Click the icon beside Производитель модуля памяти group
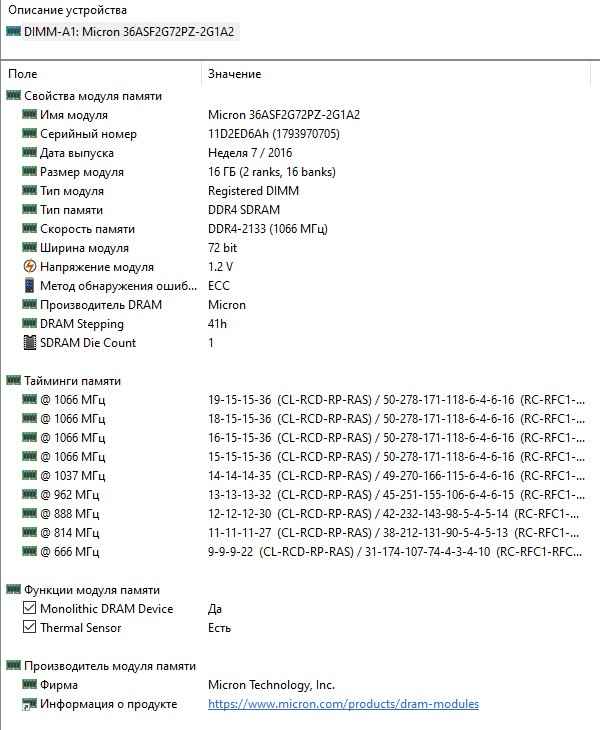 pos(13,665)
